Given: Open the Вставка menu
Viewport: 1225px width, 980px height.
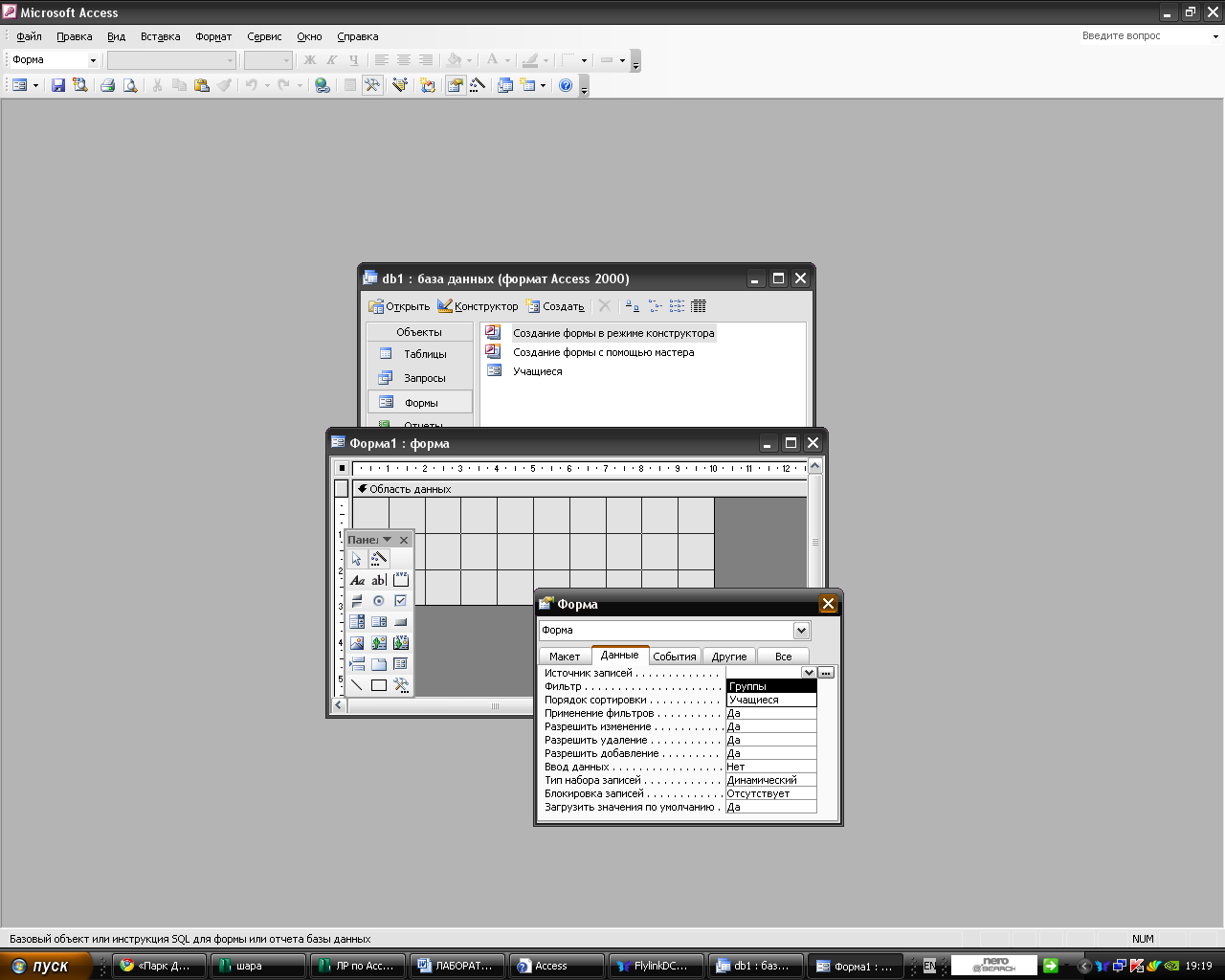Looking at the screenshot, I should coord(160,36).
